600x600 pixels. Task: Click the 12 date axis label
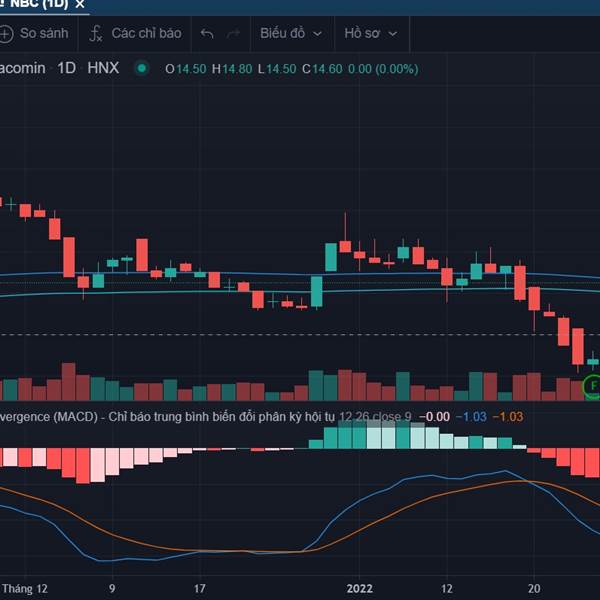pos(447,589)
